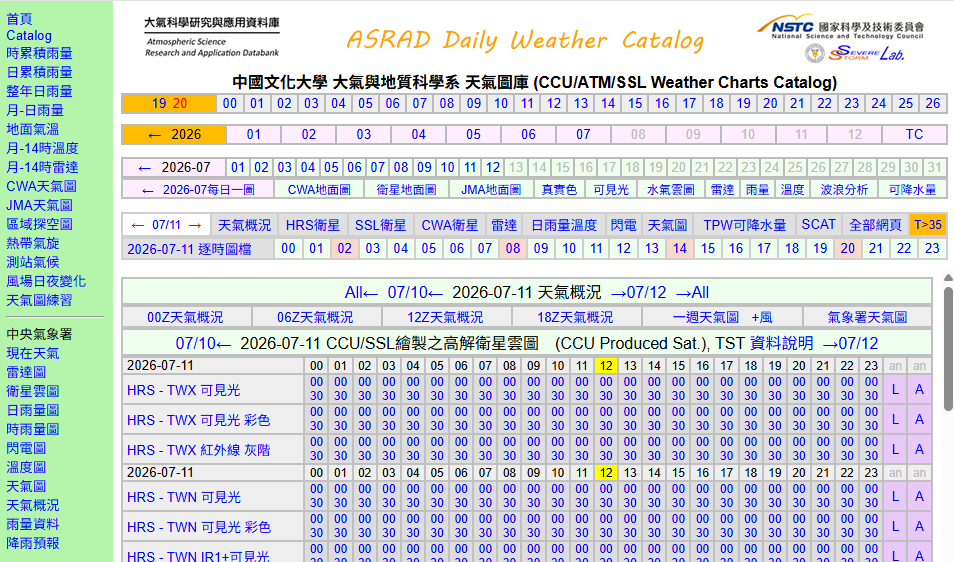Viewport: 954px width, 562px height.
Task: Switch to CWA衛星 tab
Action: click(450, 225)
